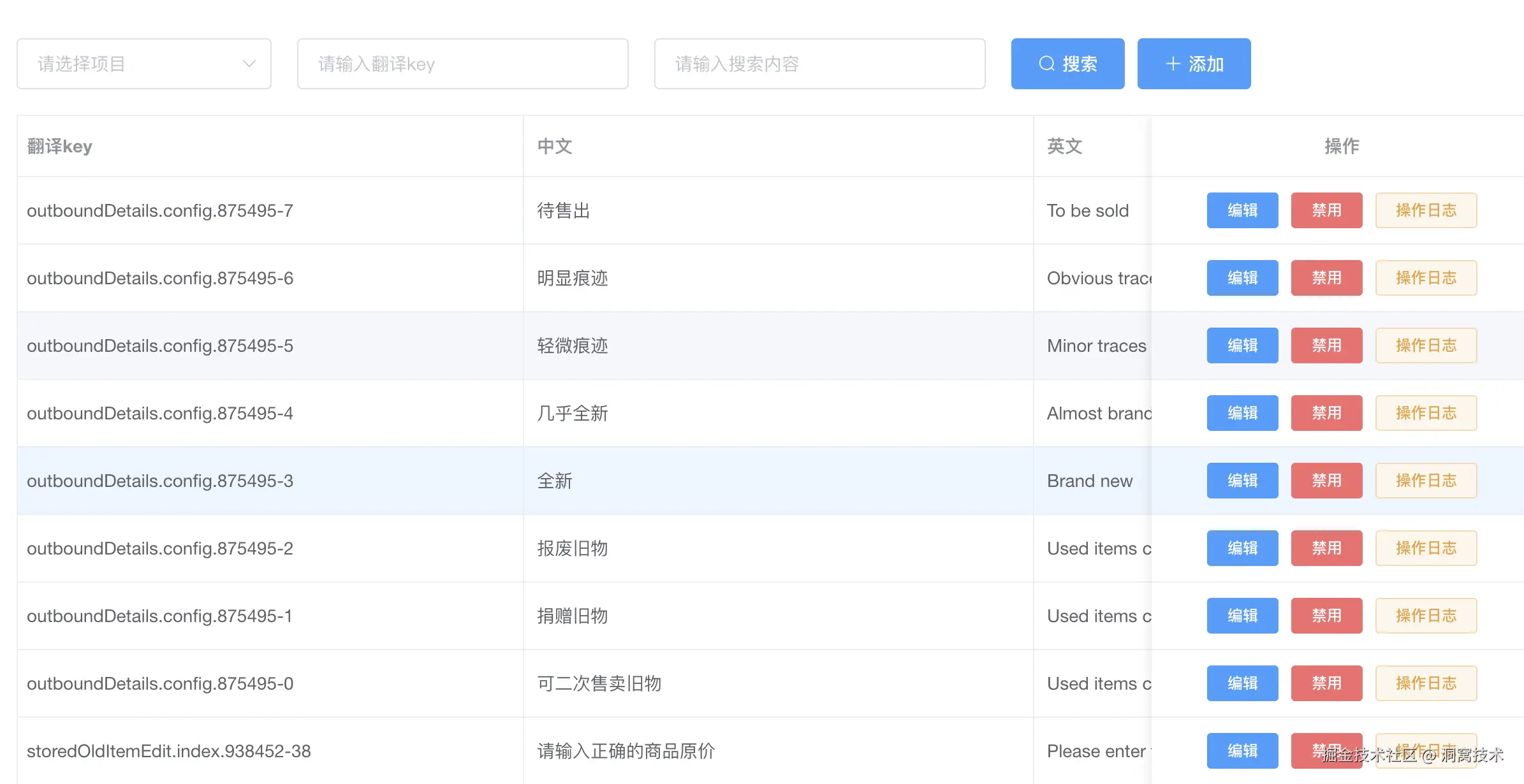The width and height of the screenshot is (1524, 784).
Task: Expand the project select dropdown chevron
Action: (x=249, y=64)
